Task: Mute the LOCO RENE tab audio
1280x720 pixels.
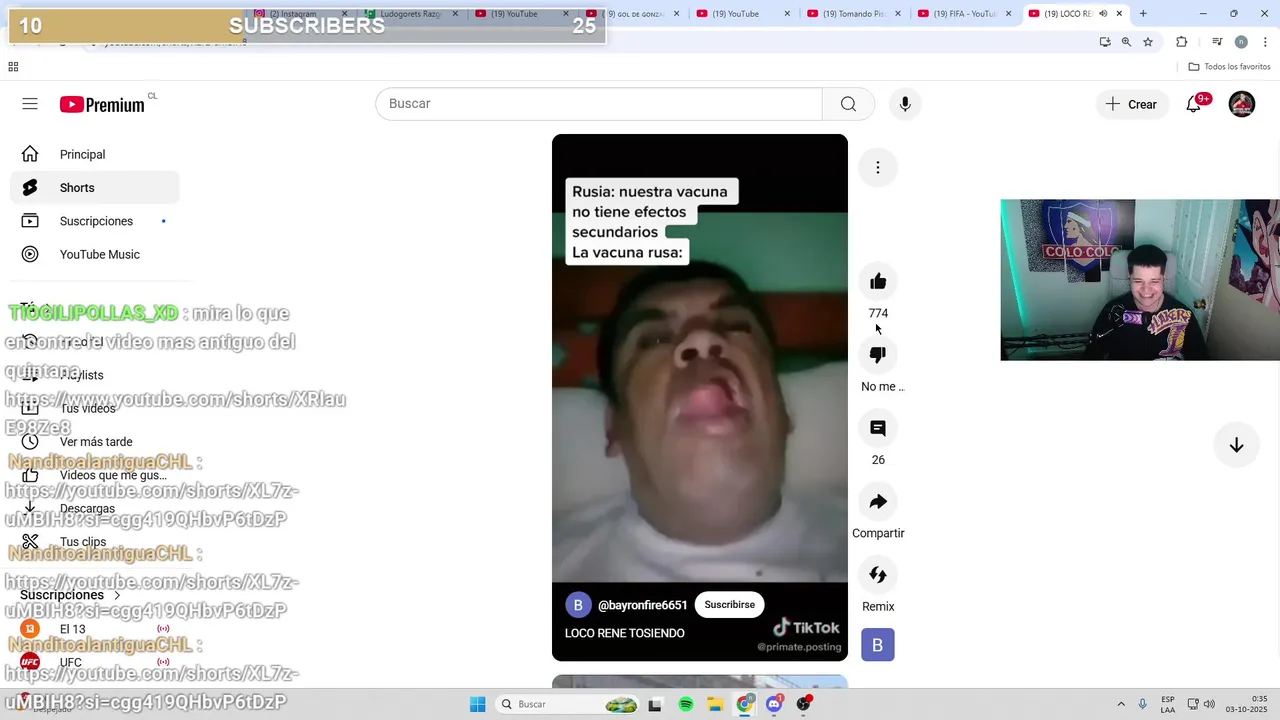Action: [1103, 14]
